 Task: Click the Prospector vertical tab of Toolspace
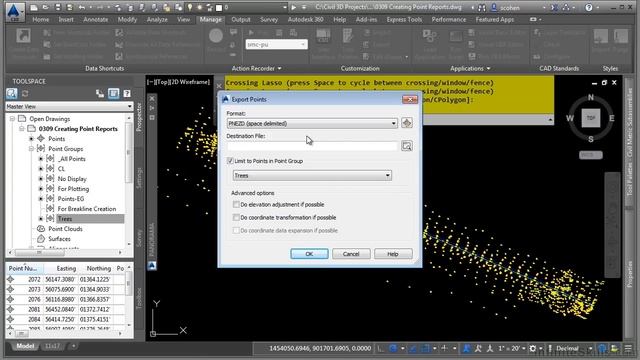(139, 117)
